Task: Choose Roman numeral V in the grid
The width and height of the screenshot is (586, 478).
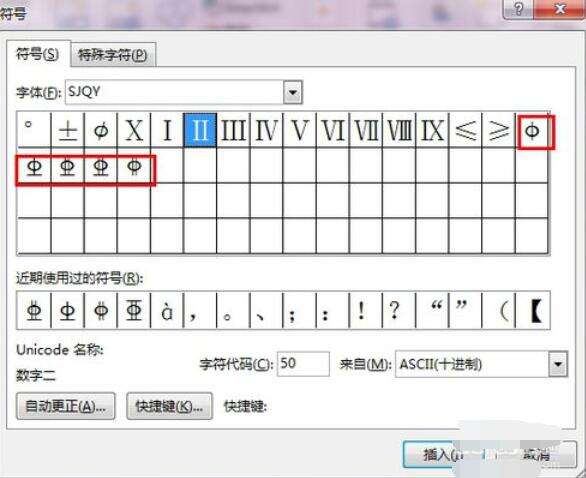Action: tap(299, 130)
